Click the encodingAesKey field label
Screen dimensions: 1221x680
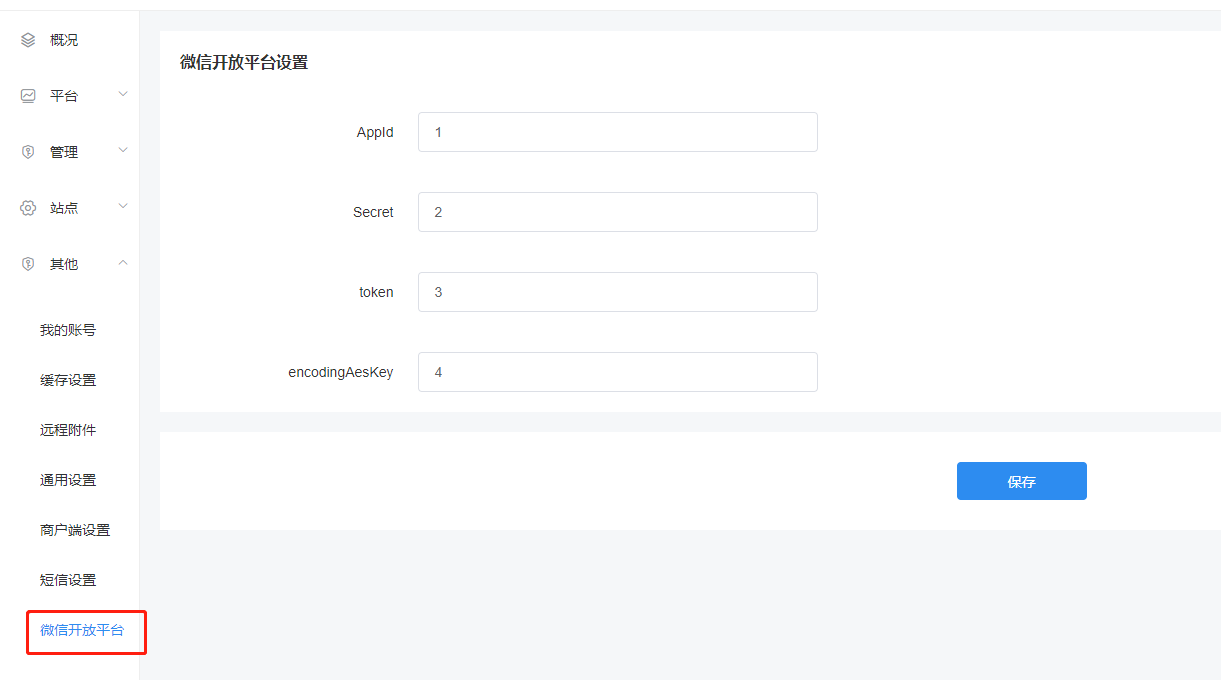click(341, 372)
